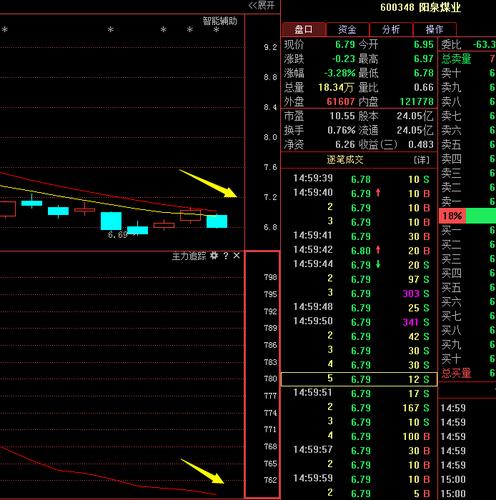Select the highlighted 12 S trade row

(359, 379)
